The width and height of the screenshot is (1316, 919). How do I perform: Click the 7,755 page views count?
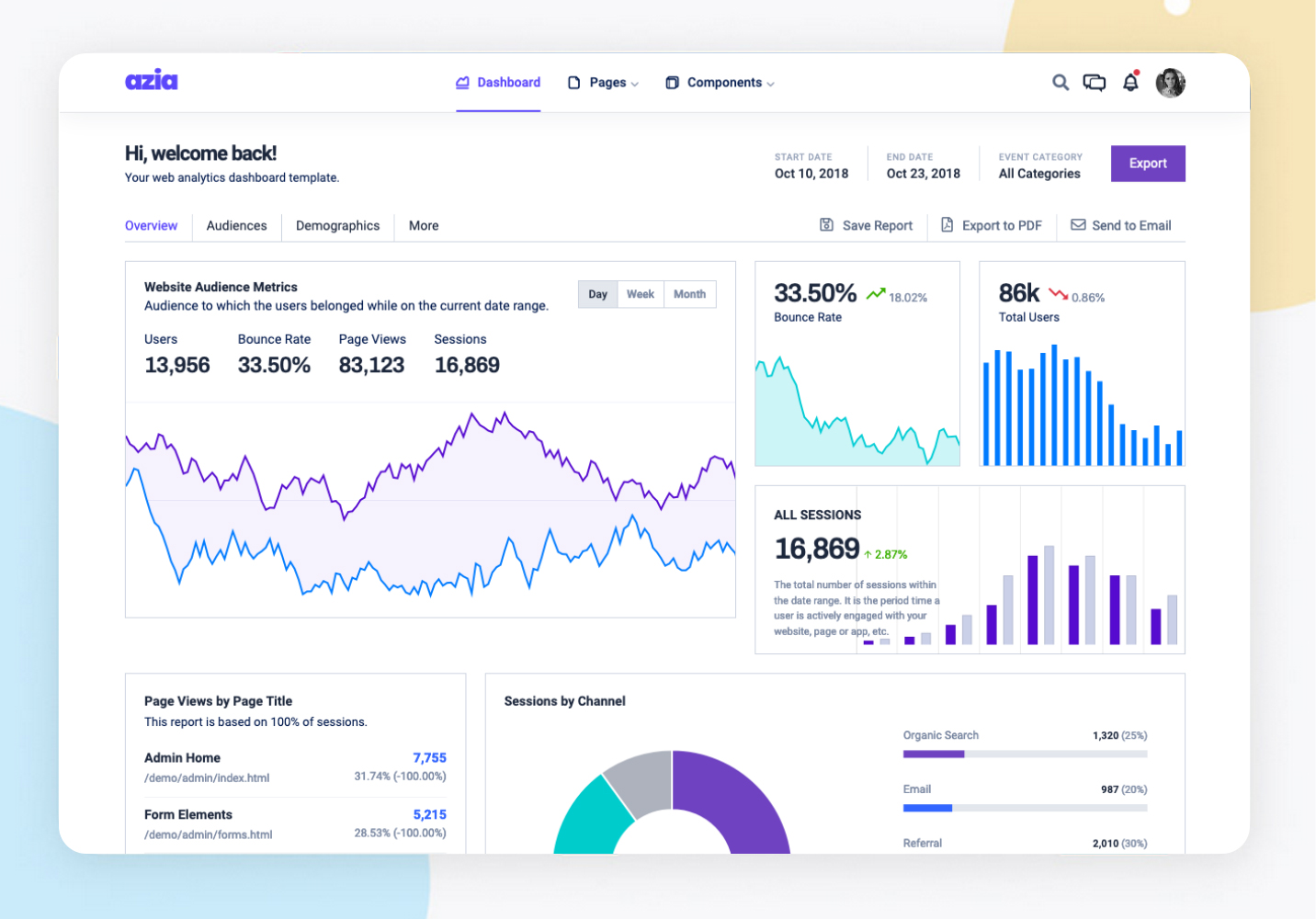pos(430,758)
